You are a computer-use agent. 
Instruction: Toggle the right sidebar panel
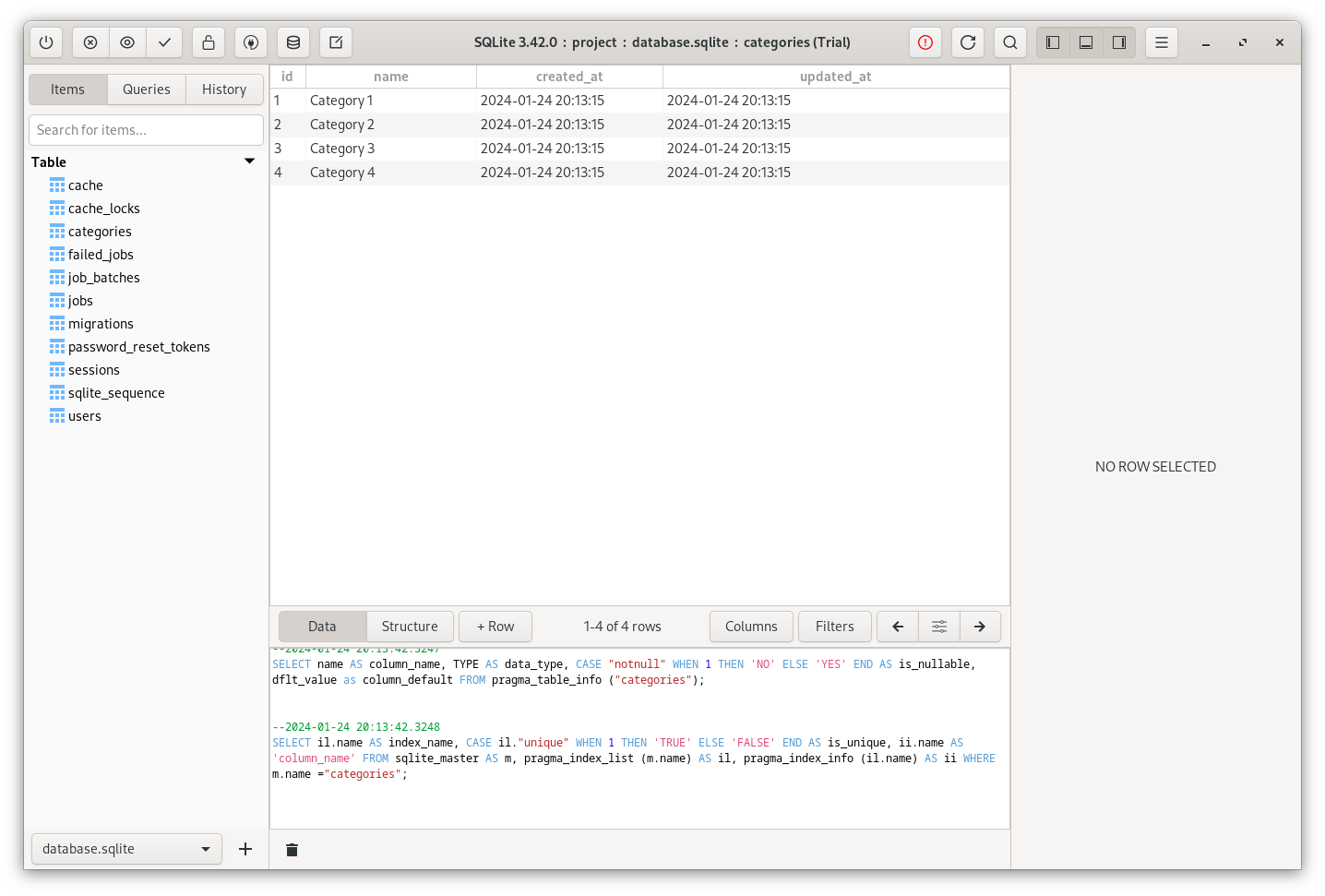click(x=1119, y=42)
